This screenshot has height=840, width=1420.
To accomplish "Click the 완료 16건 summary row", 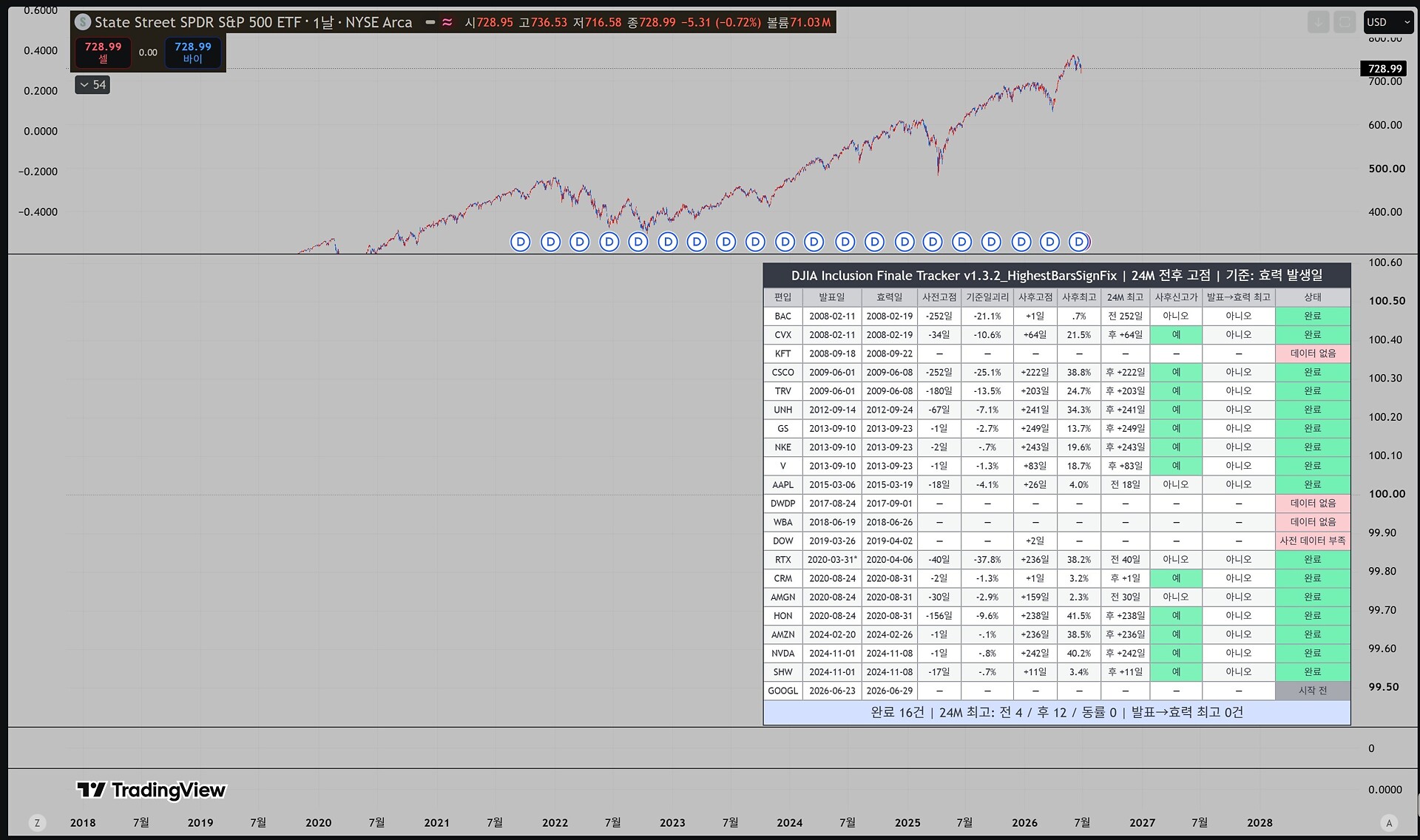I will tap(1057, 712).
